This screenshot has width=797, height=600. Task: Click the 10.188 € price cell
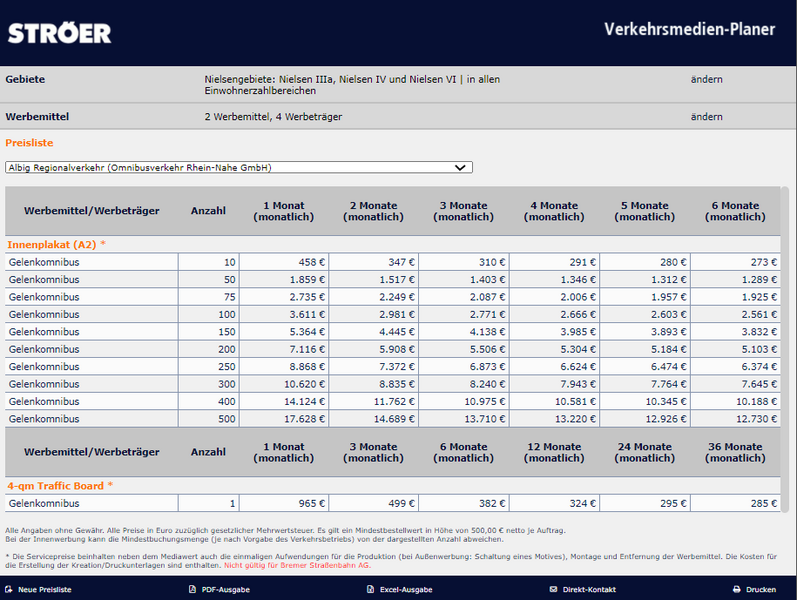(x=735, y=401)
